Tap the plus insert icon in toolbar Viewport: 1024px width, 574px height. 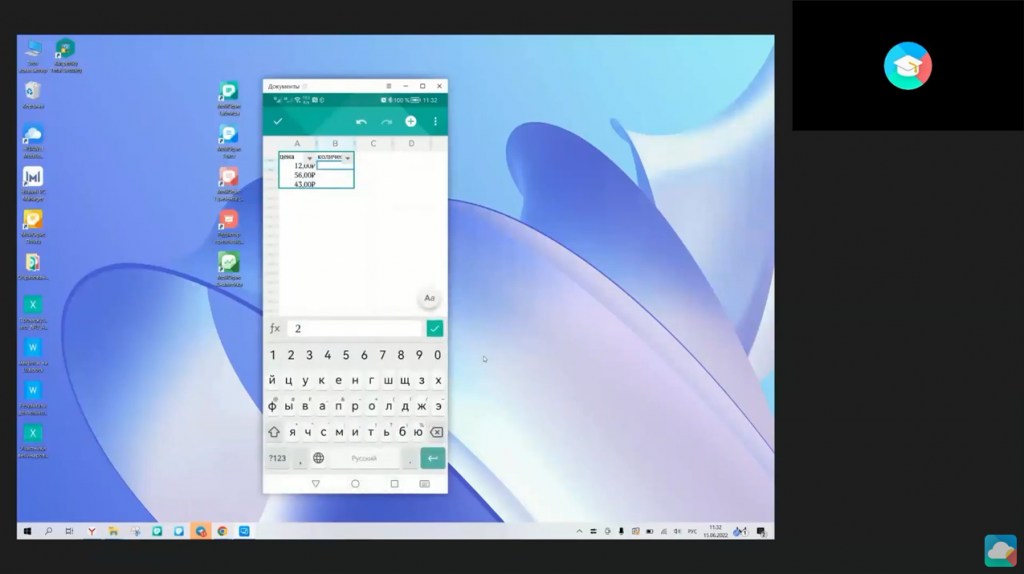click(411, 121)
